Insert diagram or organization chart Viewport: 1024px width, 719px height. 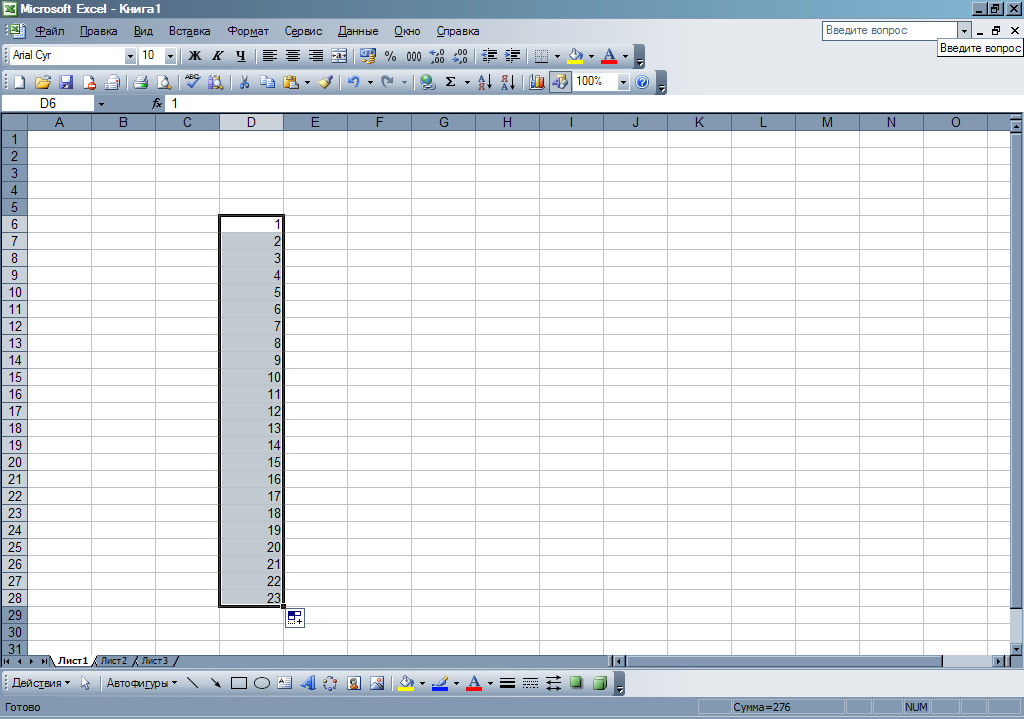330,683
